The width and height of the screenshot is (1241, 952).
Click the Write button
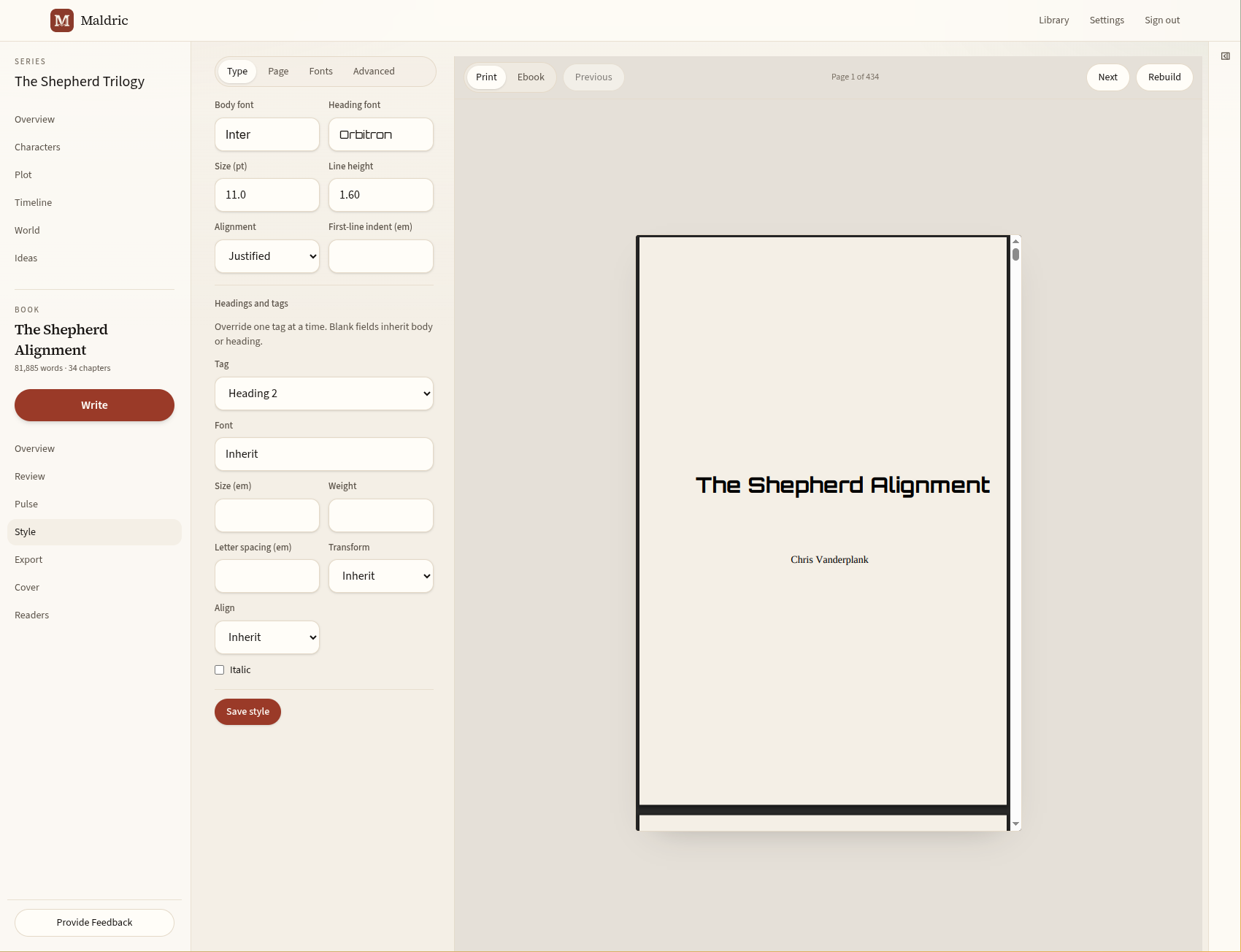94,405
